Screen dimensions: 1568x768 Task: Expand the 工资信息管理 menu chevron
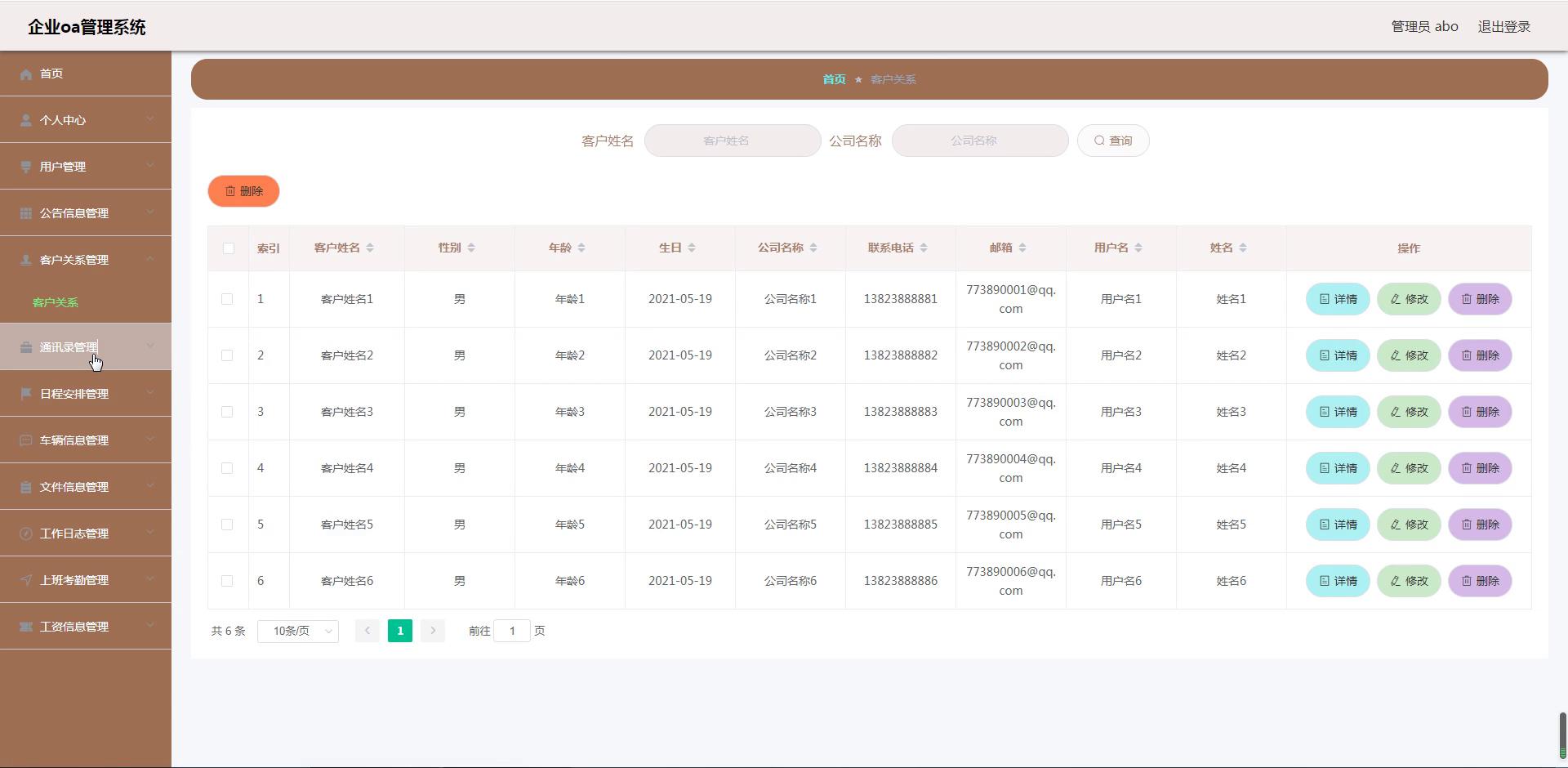150,626
